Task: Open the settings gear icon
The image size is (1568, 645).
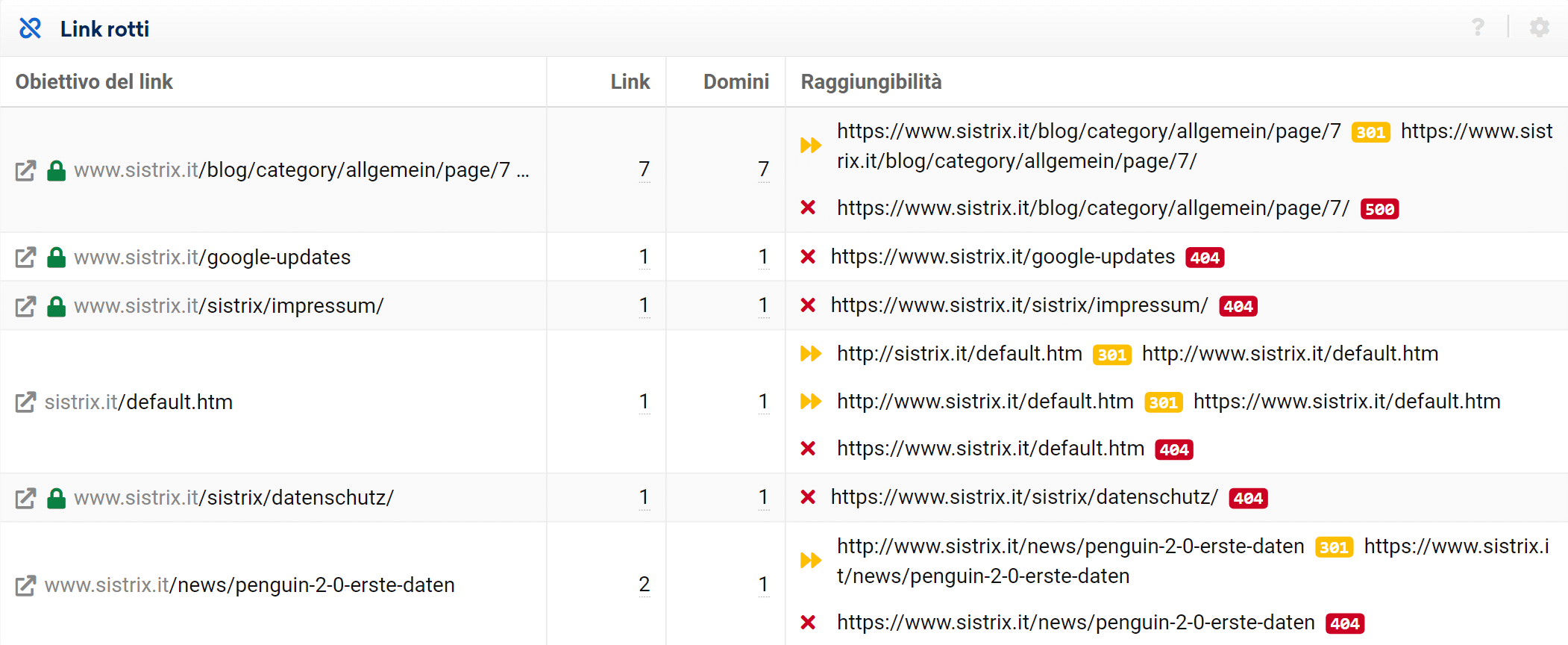Action: (1540, 28)
